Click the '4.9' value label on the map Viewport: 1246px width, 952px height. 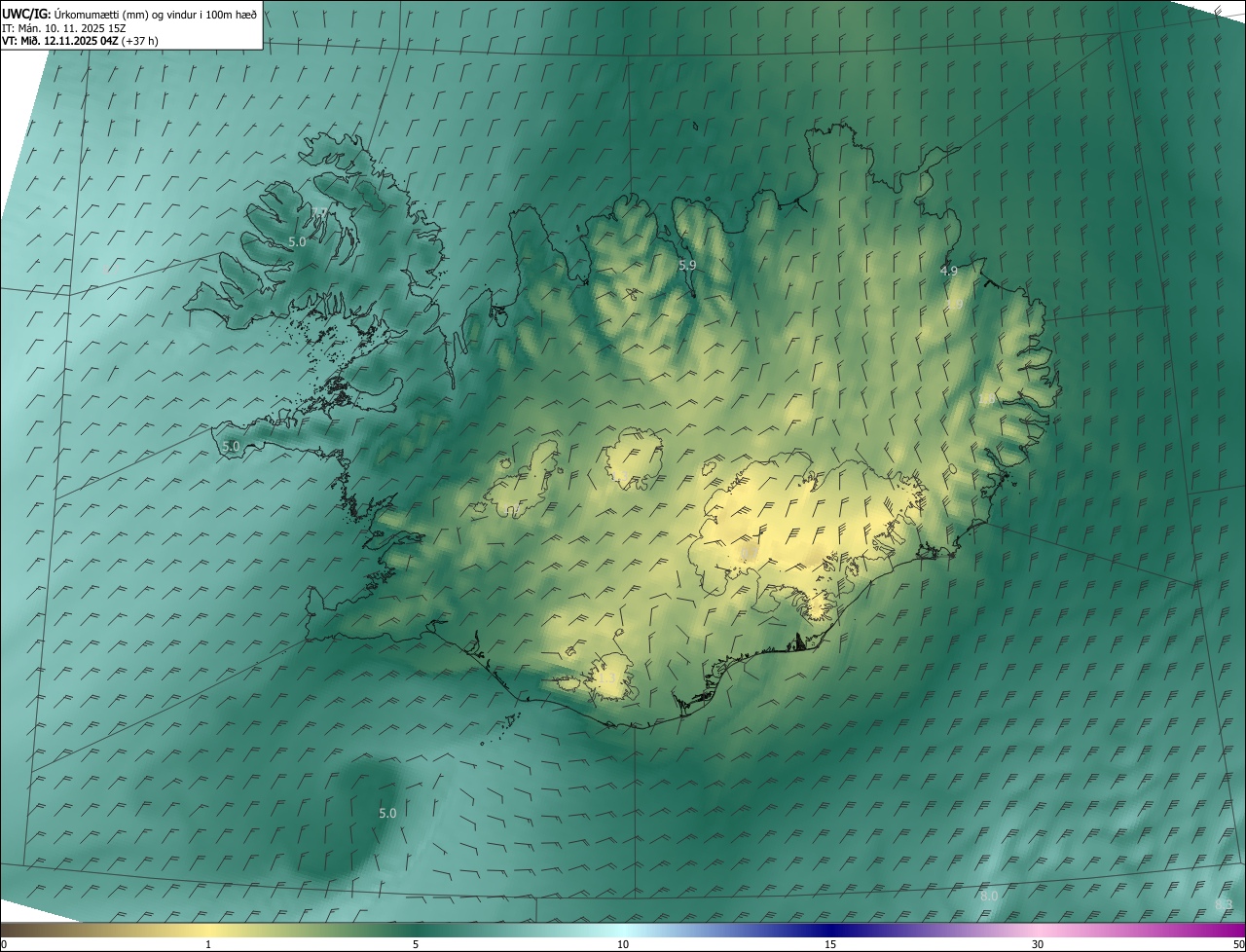click(949, 271)
